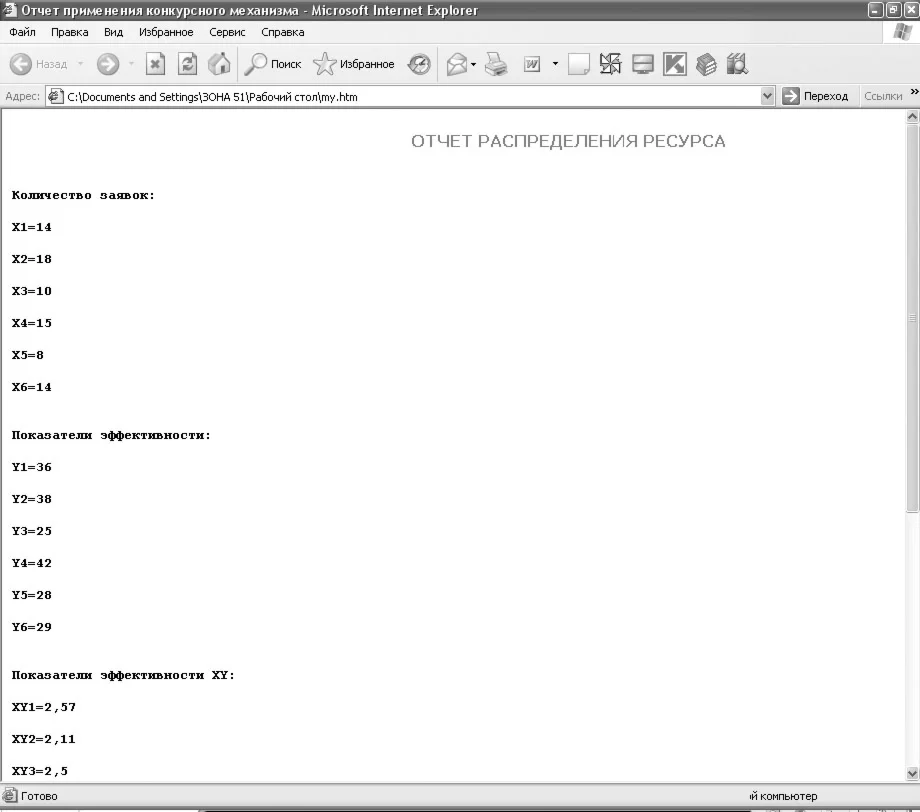This screenshot has width=920, height=812.
Task: Click the pinwheel toolbar icon
Action: pyautogui.click(x=610, y=64)
